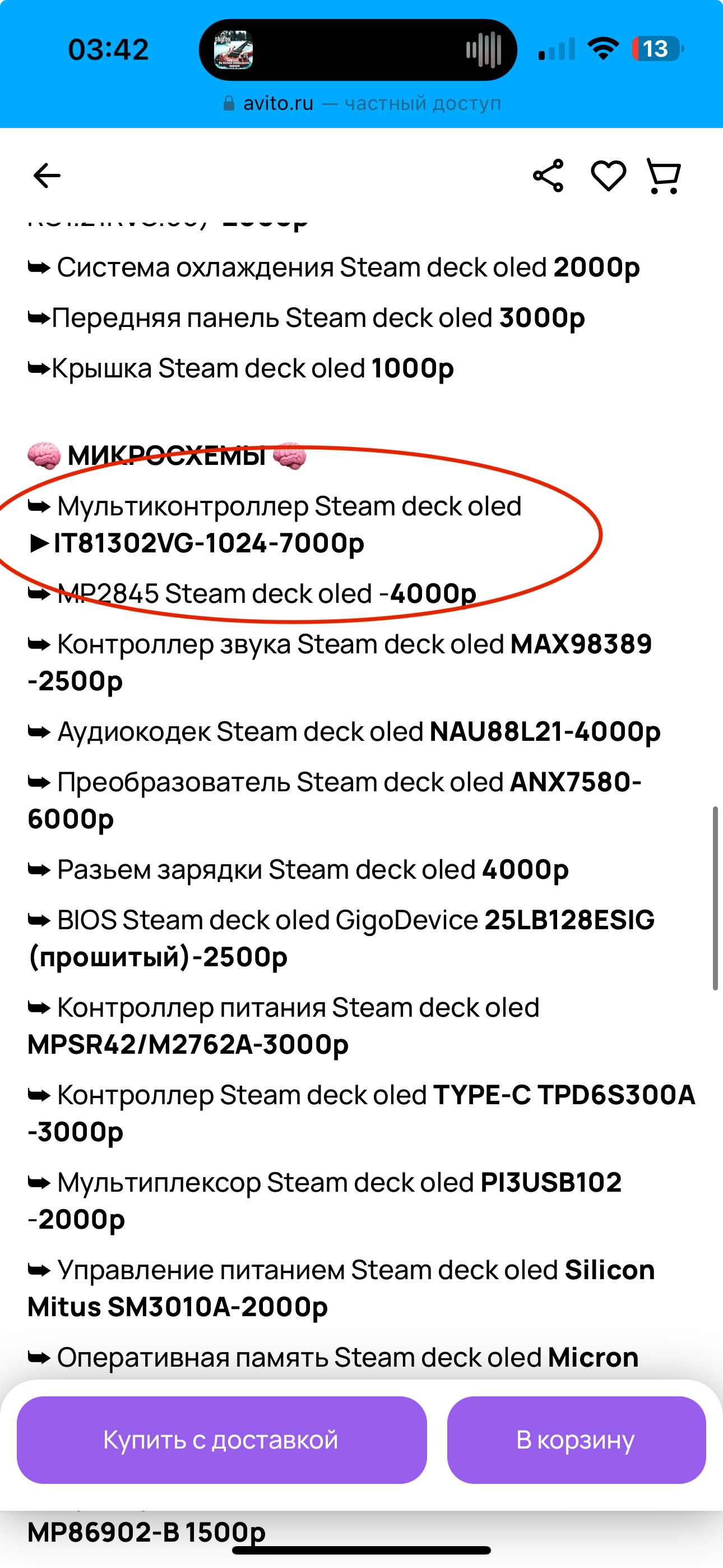Screen dimensions: 723x1568
Task: Tap the share icon
Action: [x=548, y=176]
